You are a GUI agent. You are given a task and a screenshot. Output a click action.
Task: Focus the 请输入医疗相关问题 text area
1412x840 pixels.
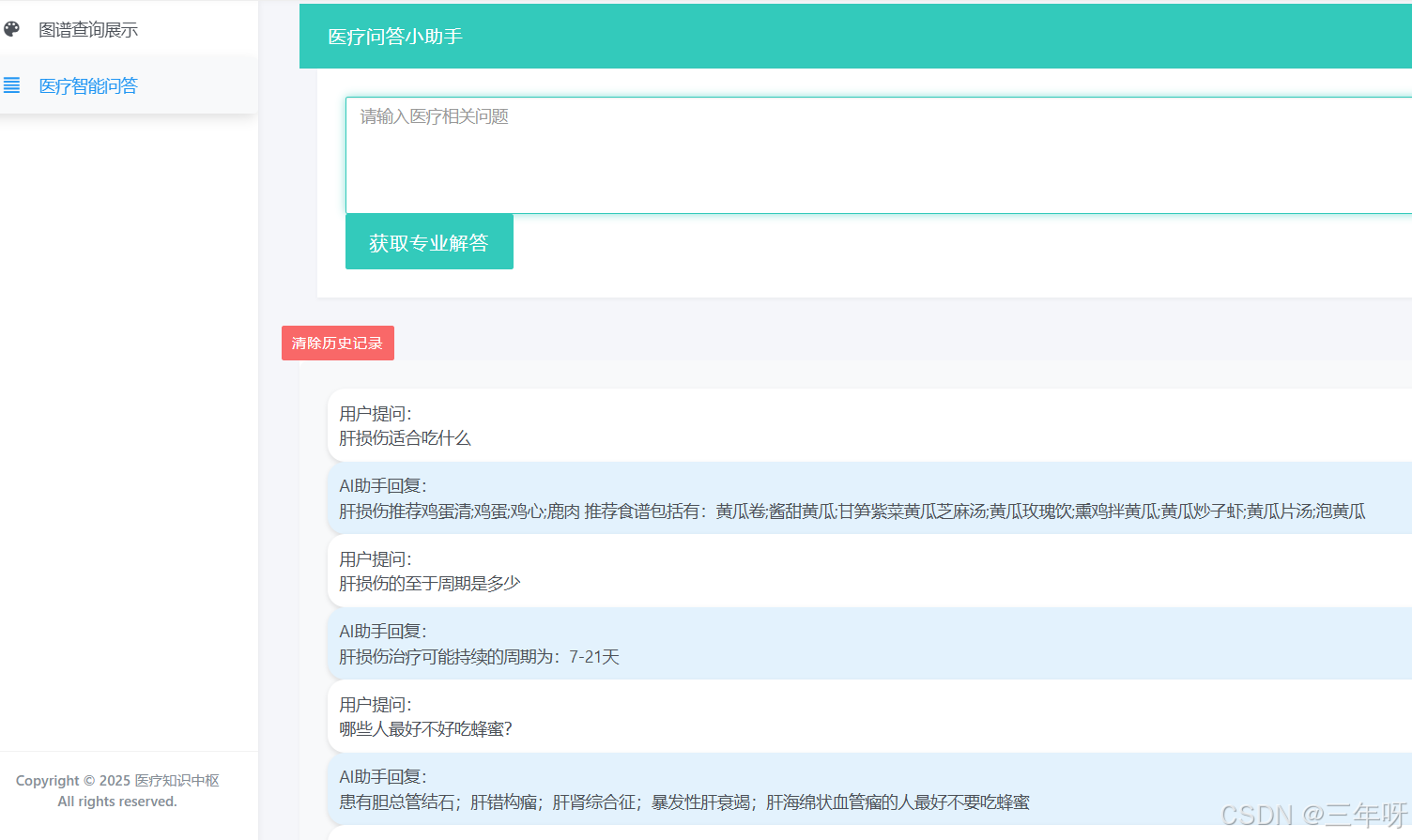pyautogui.click(x=879, y=155)
